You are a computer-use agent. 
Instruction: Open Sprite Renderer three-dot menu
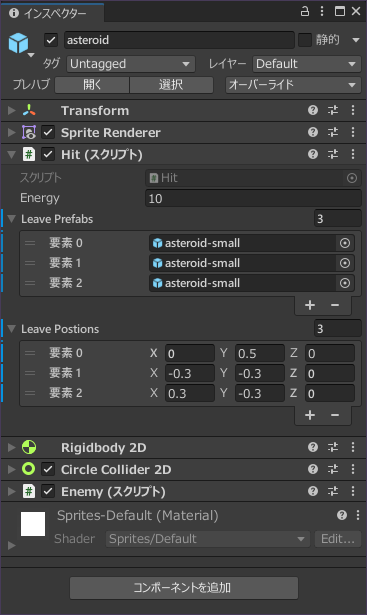353,132
